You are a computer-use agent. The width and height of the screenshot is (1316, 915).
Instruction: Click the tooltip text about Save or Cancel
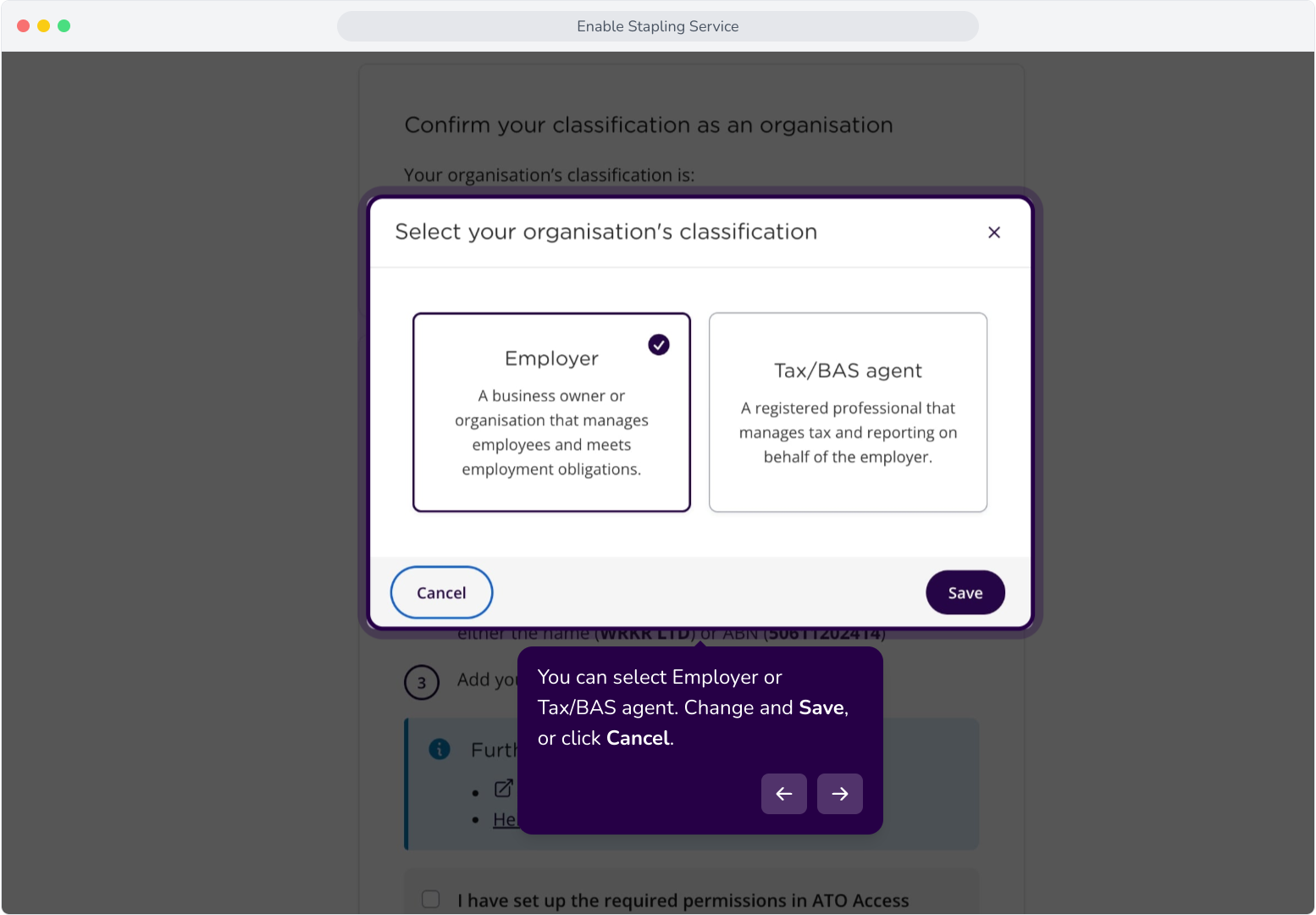(693, 707)
